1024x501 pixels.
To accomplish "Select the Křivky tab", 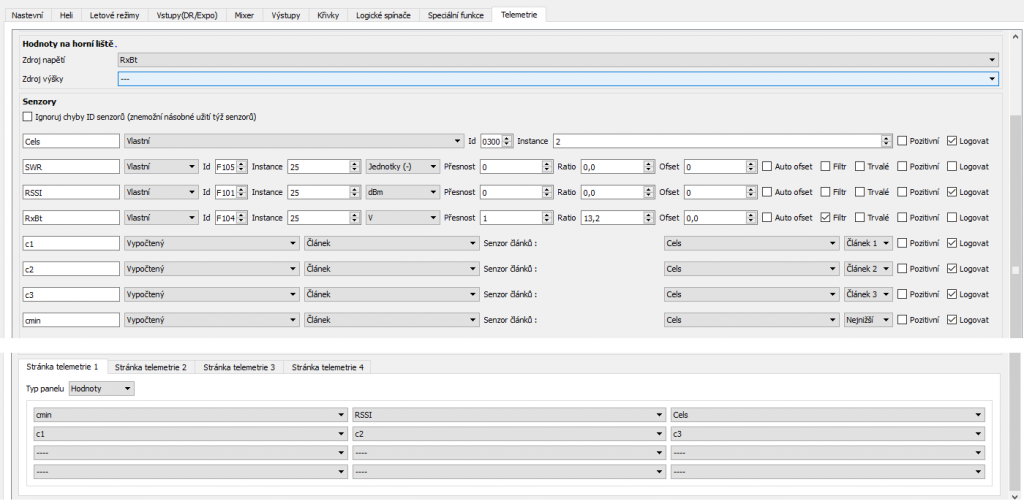I will (327, 16).
